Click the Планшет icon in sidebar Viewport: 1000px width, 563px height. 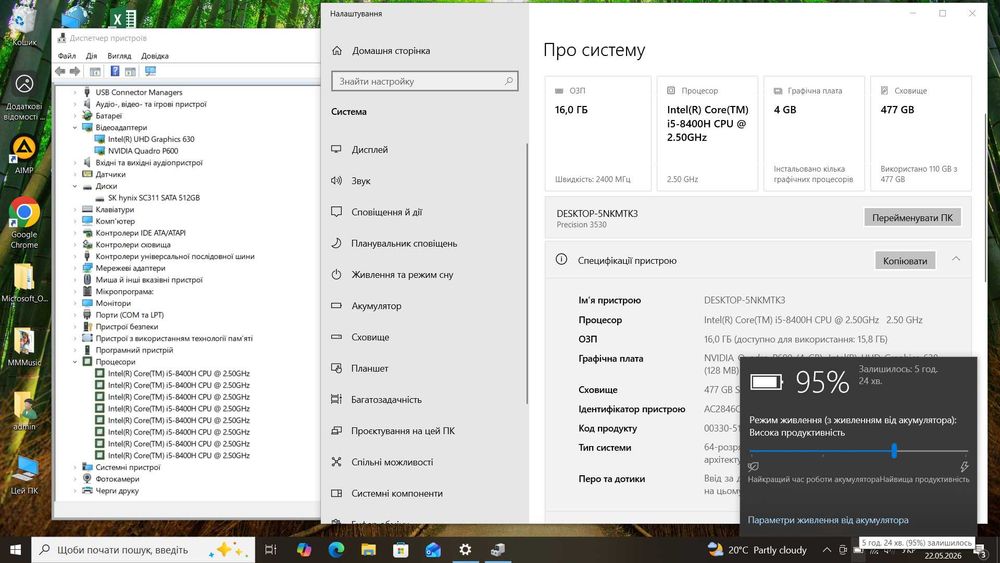pyautogui.click(x=337, y=368)
